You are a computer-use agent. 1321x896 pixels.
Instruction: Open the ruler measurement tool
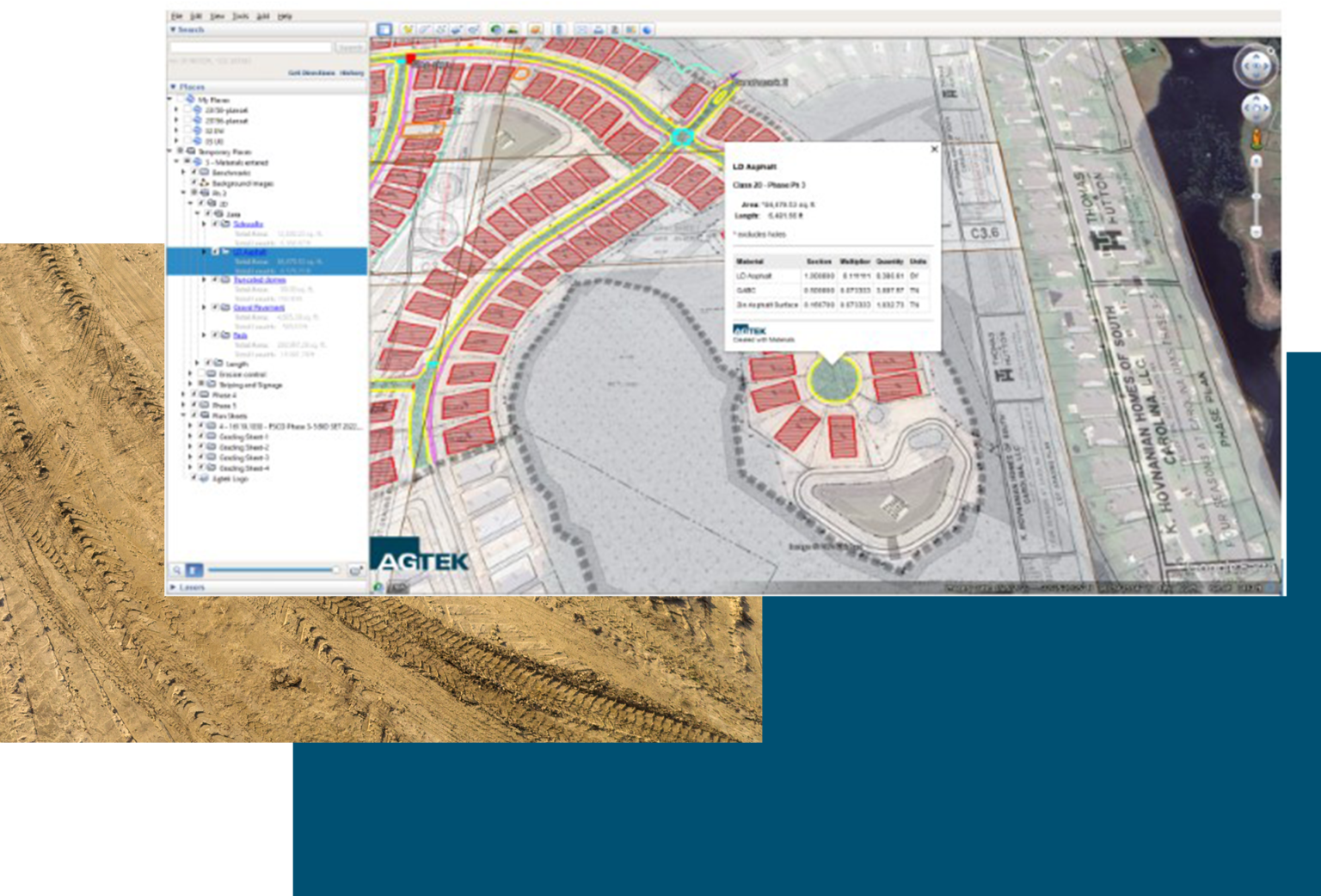559,29
